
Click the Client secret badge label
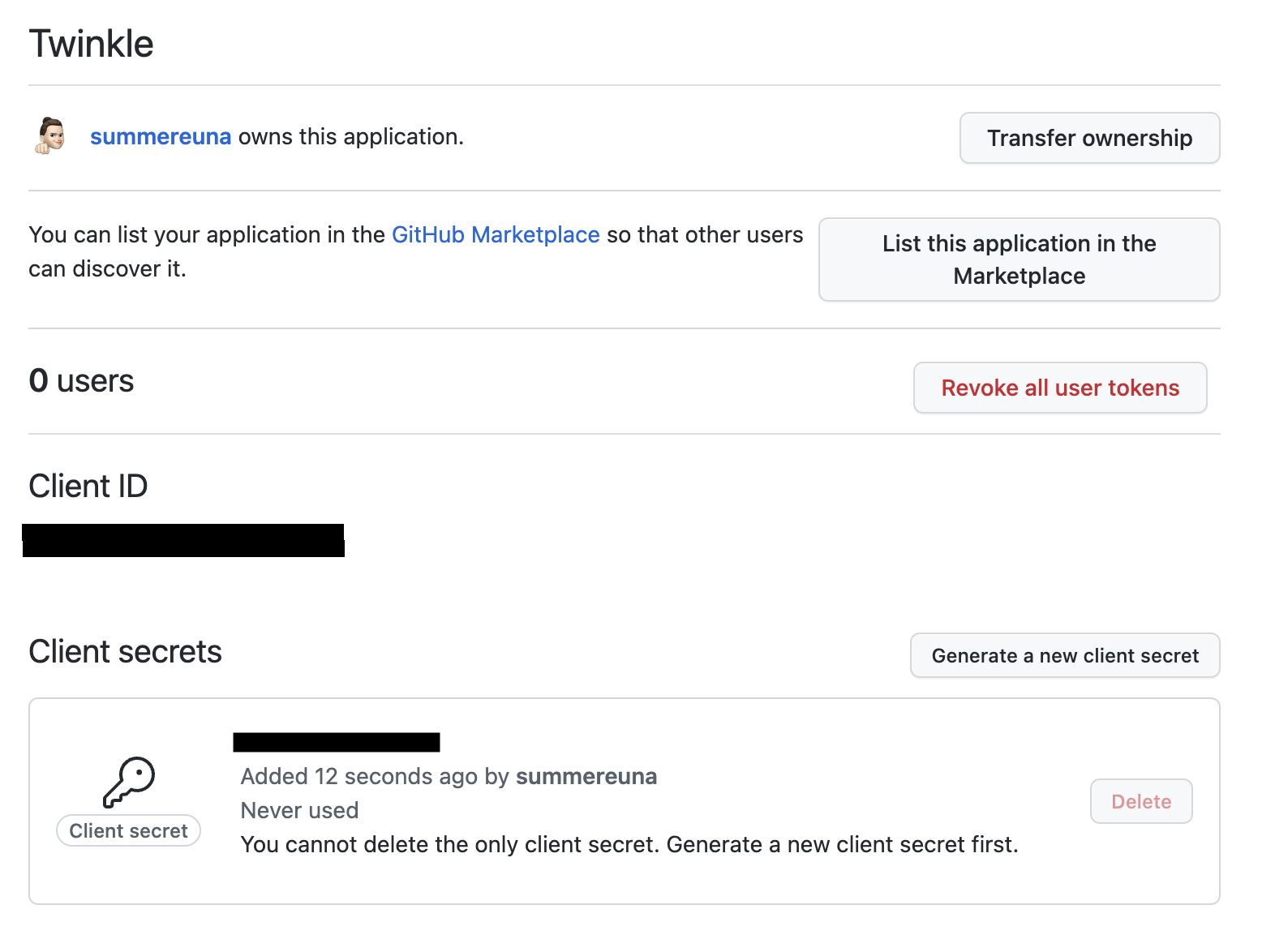coord(128,831)
